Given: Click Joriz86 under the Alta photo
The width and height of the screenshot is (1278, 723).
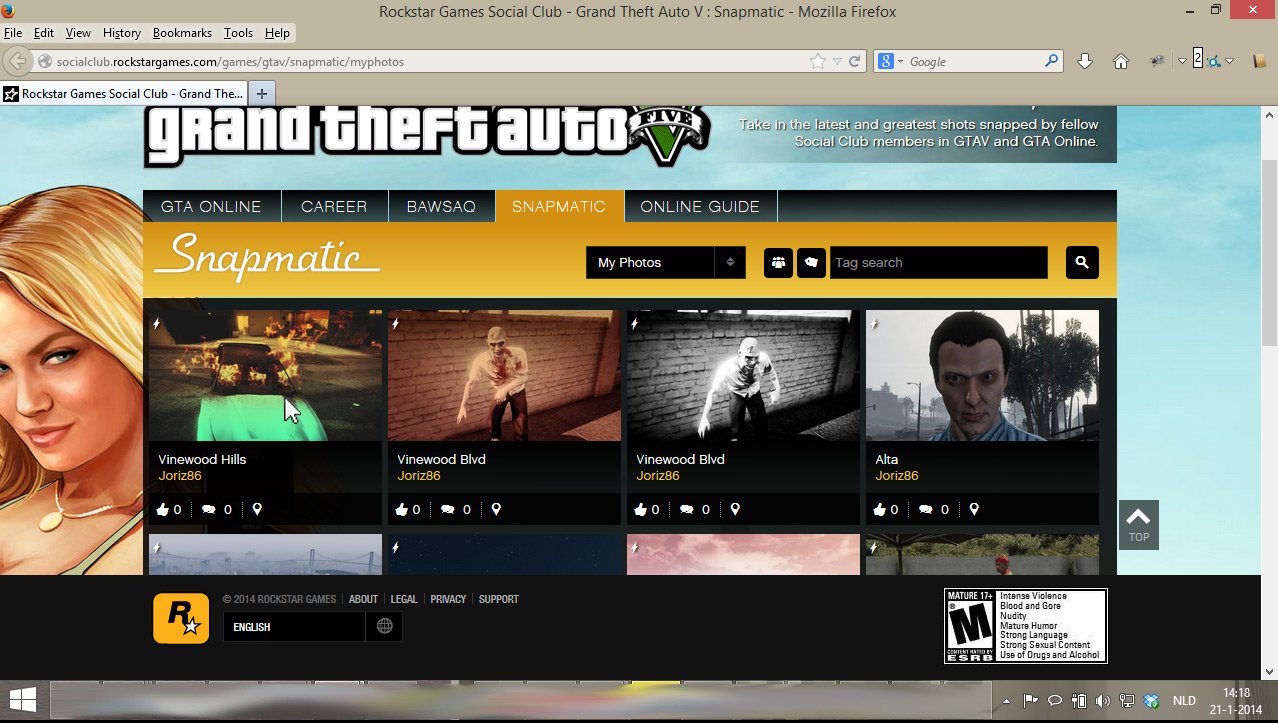Looking at the screenshot, I should [897, 476].
